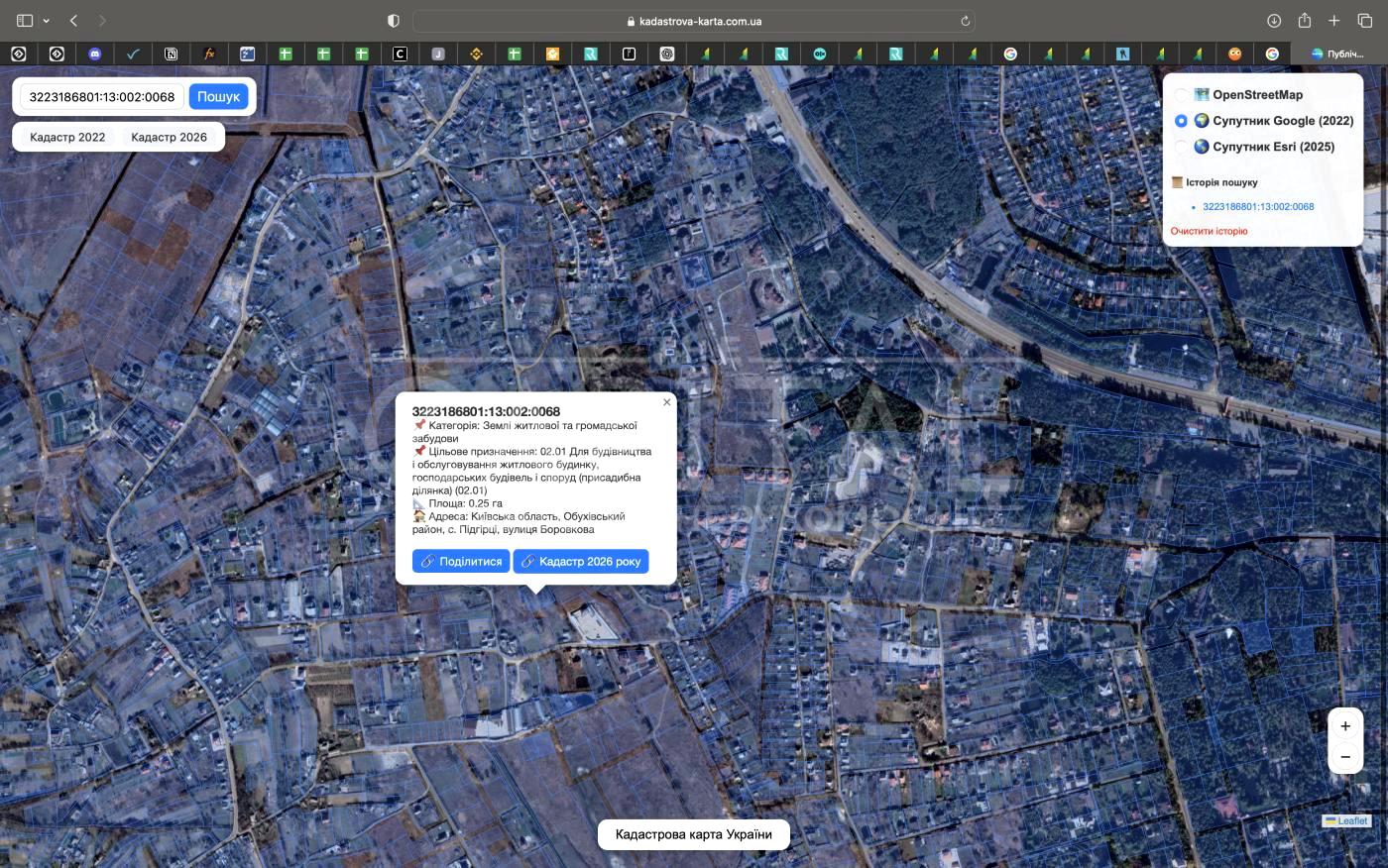Image resolution: width=1388 pixels, height=868 pixels.
Task: Zoom out the map with minus button
Action: pyautogui.click(x=1345, y=757)
